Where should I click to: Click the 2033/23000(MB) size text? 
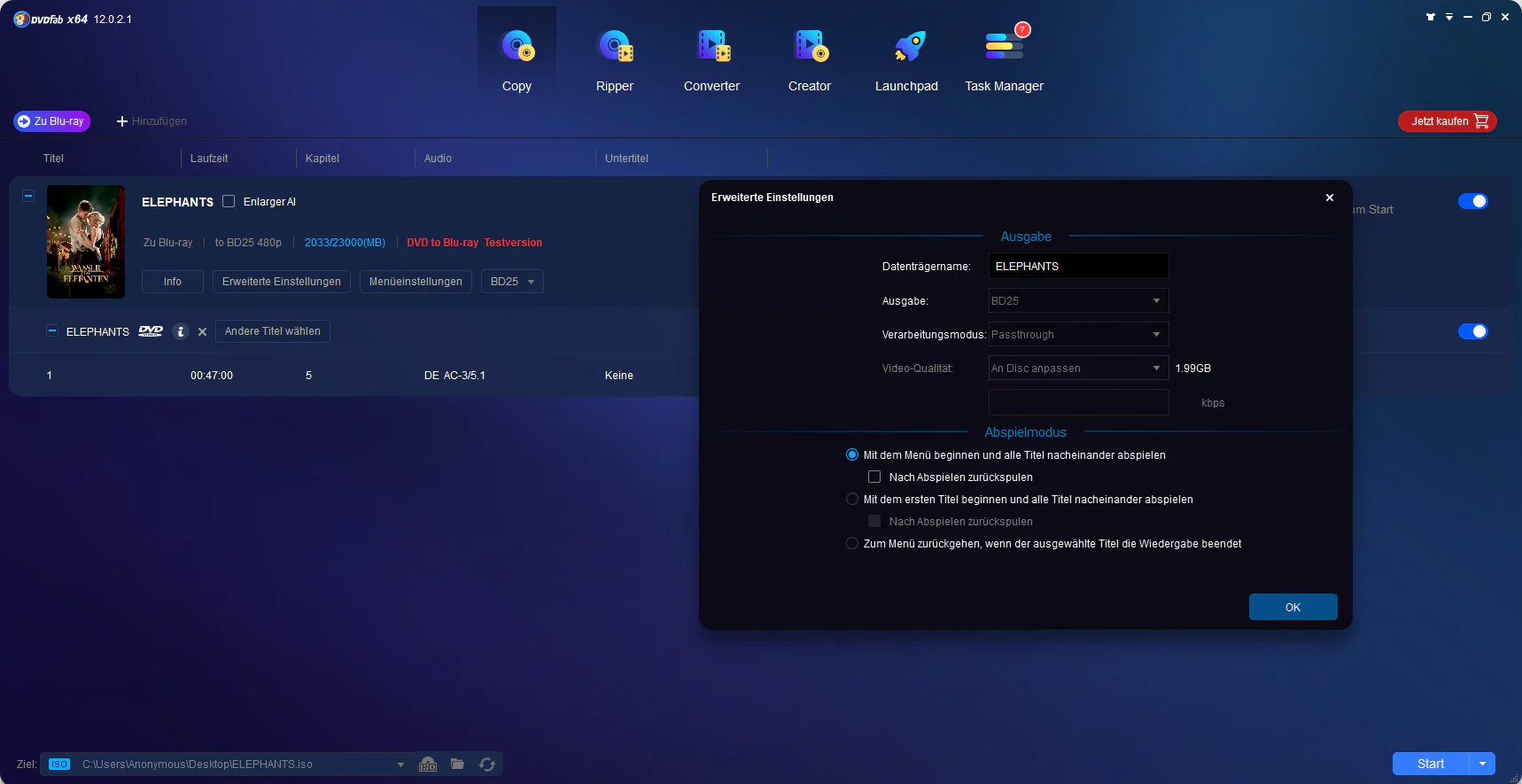345,243
